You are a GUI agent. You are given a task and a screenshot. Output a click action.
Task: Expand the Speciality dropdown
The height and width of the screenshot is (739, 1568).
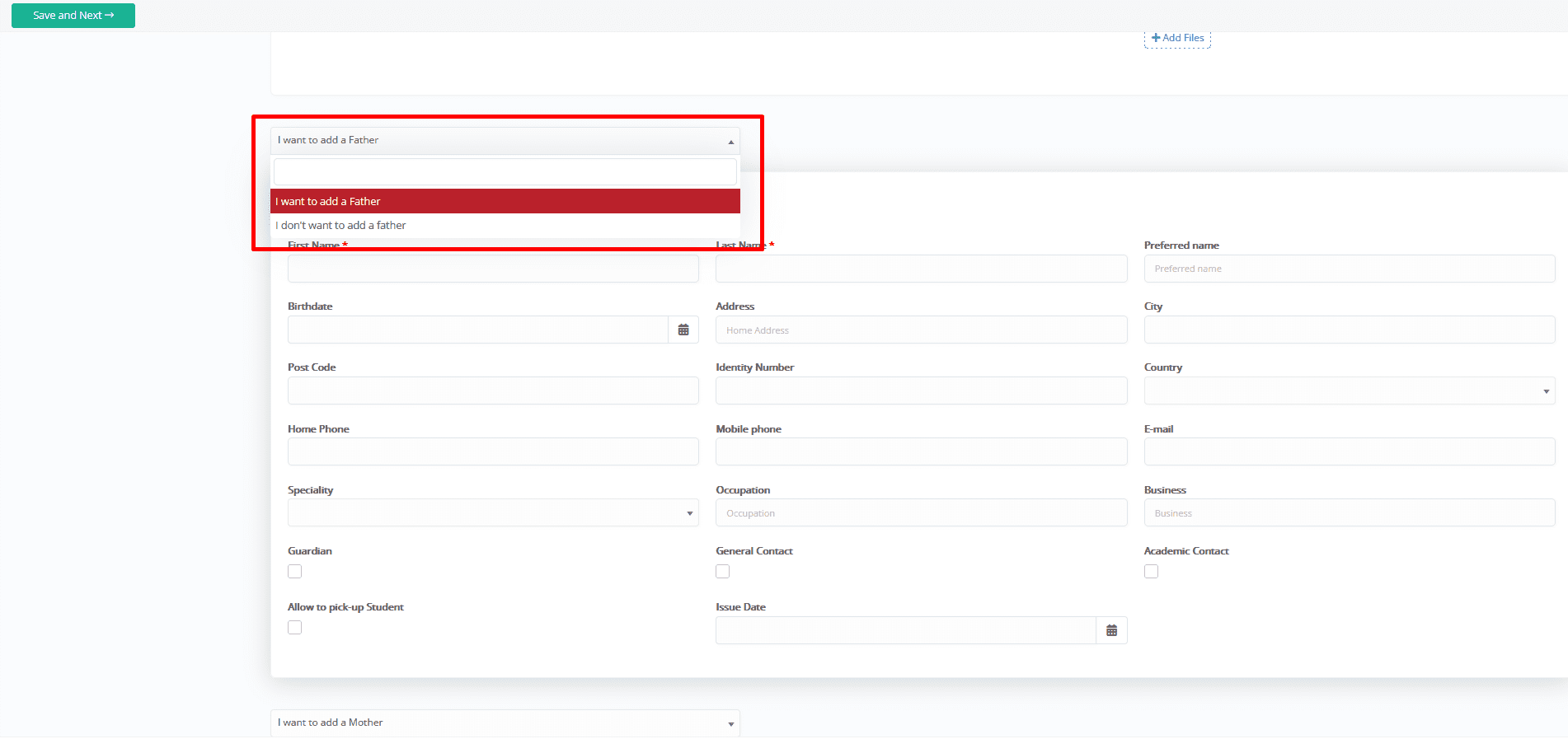click(x=493, y=512)
